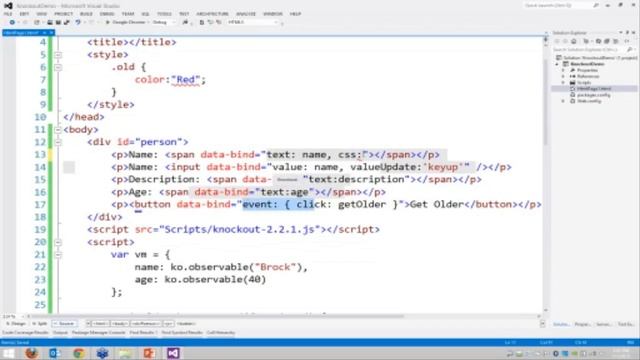Click the editor vertical scrollbar thumb
This screenshot has width=640, height=360.
tap(546, 102)
